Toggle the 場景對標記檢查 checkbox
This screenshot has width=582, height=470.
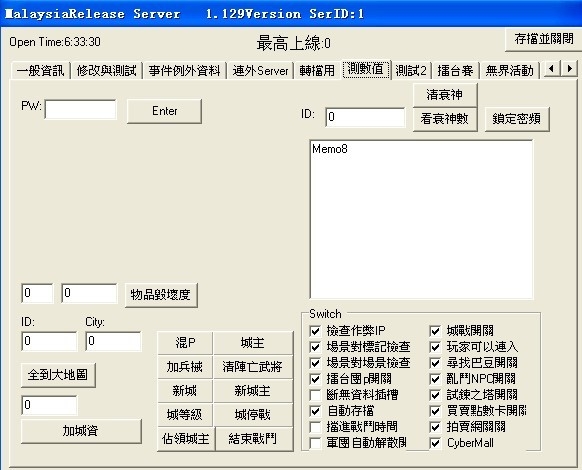click(x=315, y=347)
